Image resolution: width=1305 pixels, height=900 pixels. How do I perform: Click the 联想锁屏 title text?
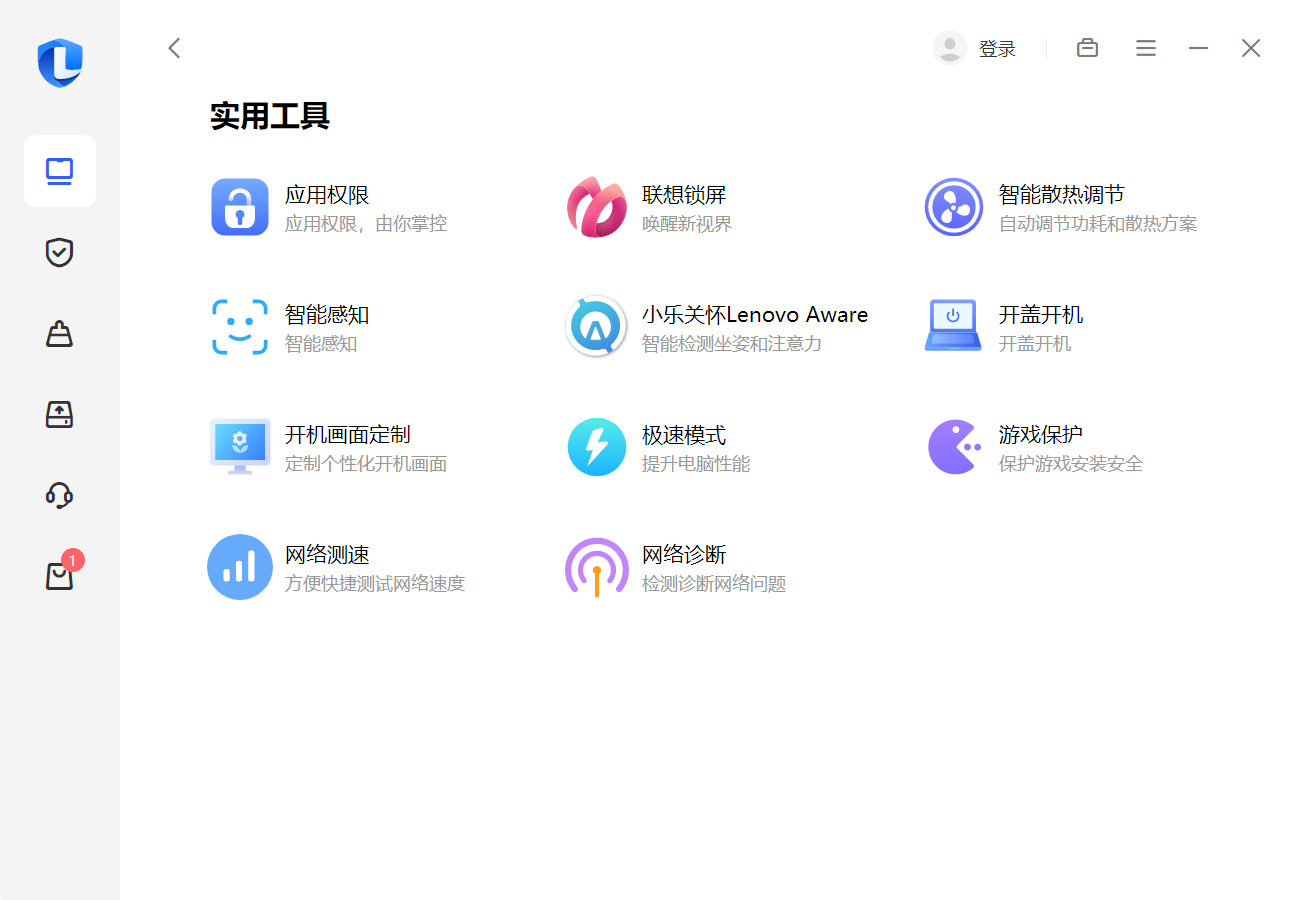[x=684, y=195]
